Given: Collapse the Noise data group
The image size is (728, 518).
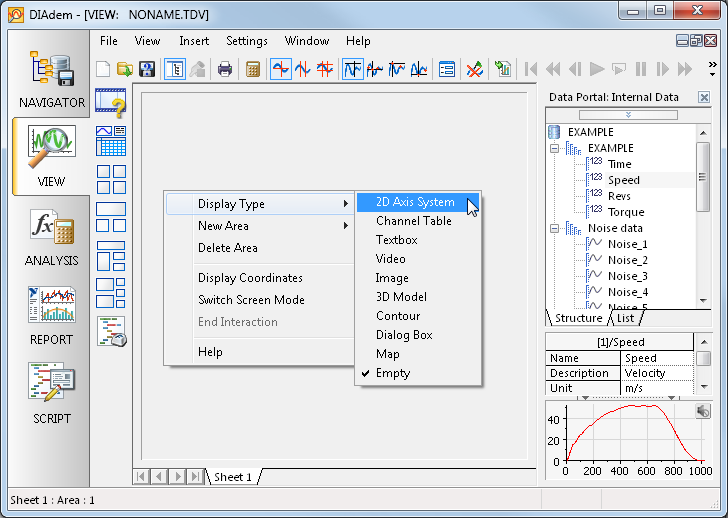Looking at the screenshot, I should (x=554, y=228).
